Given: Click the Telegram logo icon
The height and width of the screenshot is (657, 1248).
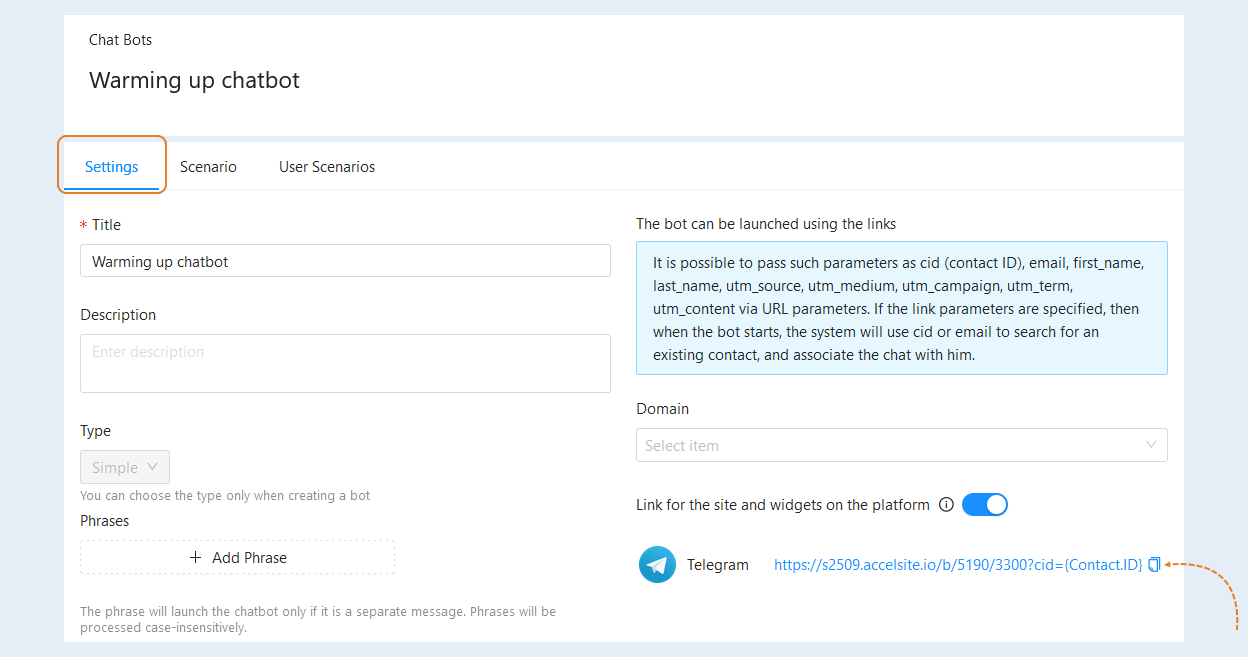Looking at the screenshot, I should pos(657,565).
